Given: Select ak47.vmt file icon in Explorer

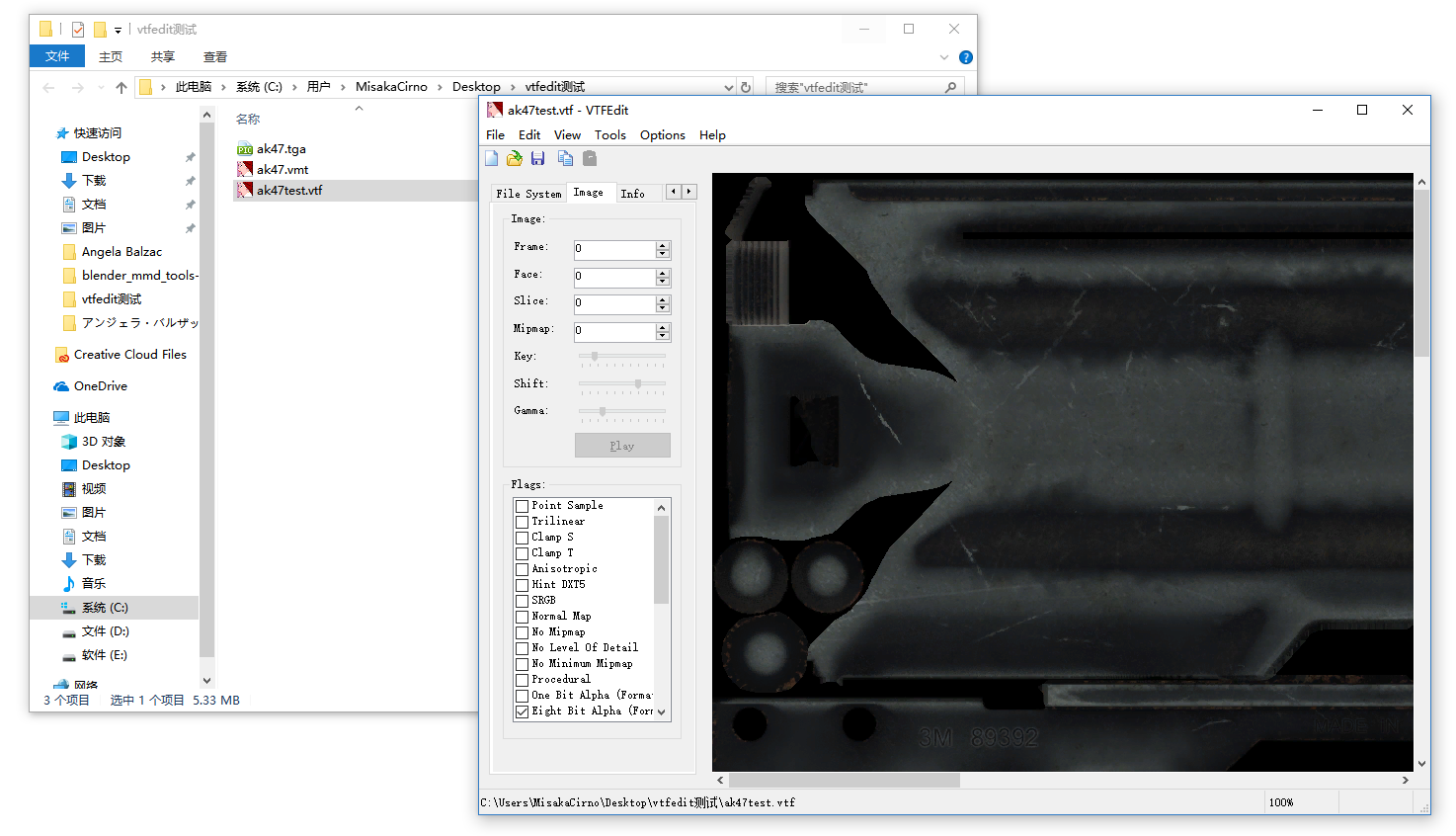Looking at the screenshot, I should point(245,170).
